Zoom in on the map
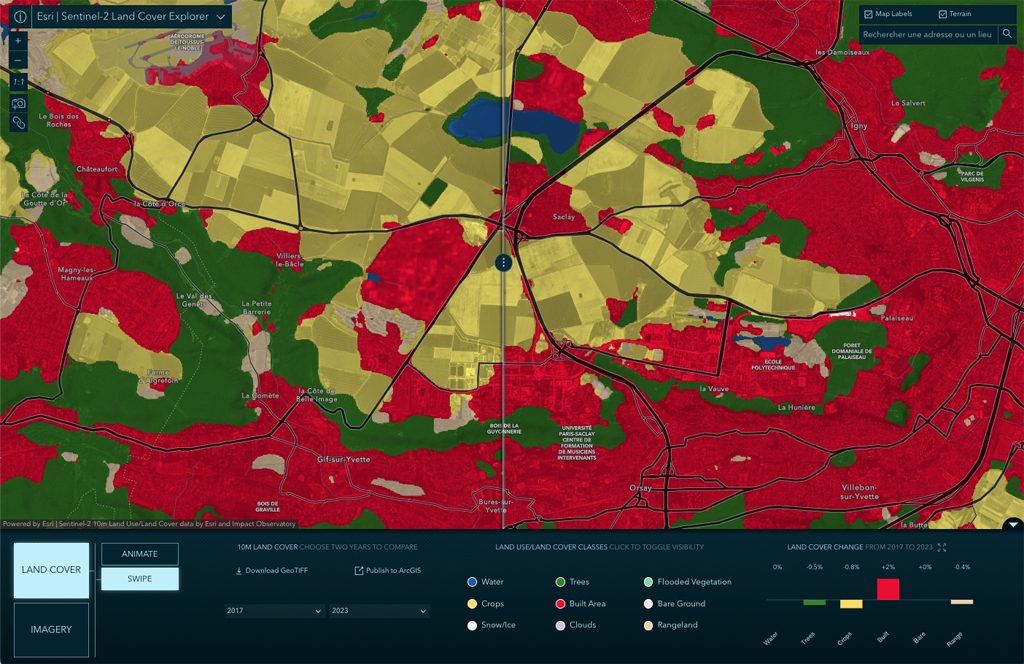The height and width of the screenshot is (664, 1024). click(18, 42)
